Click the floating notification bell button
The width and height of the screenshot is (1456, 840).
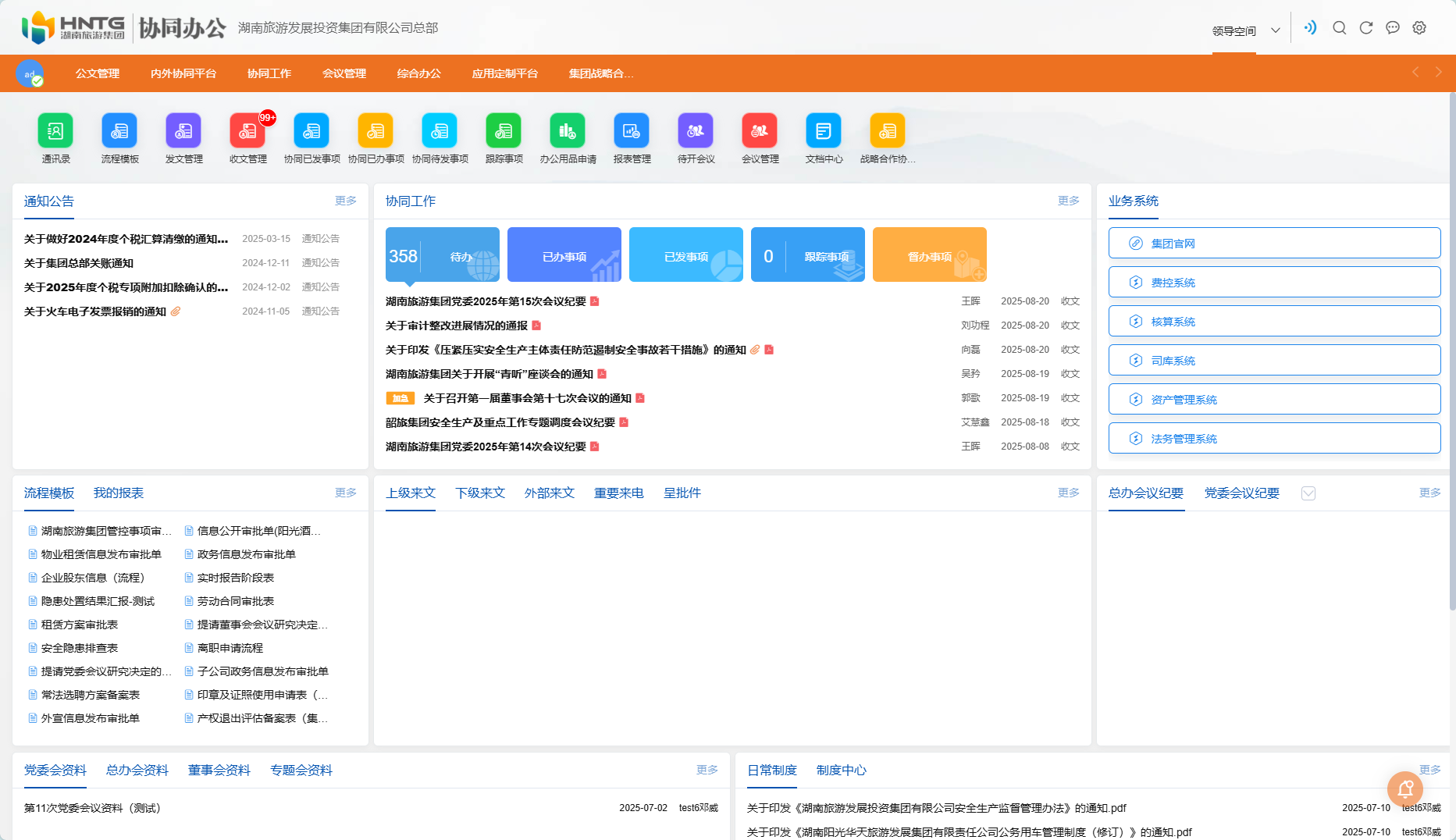(1405, 789)
